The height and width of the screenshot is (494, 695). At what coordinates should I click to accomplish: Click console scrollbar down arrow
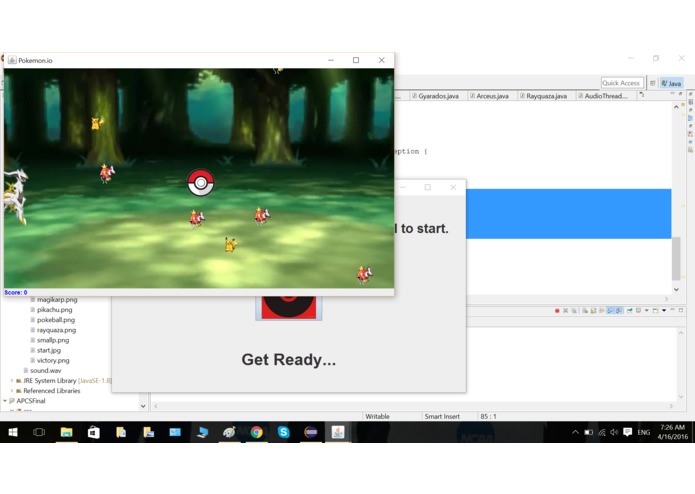pos(681,397)
